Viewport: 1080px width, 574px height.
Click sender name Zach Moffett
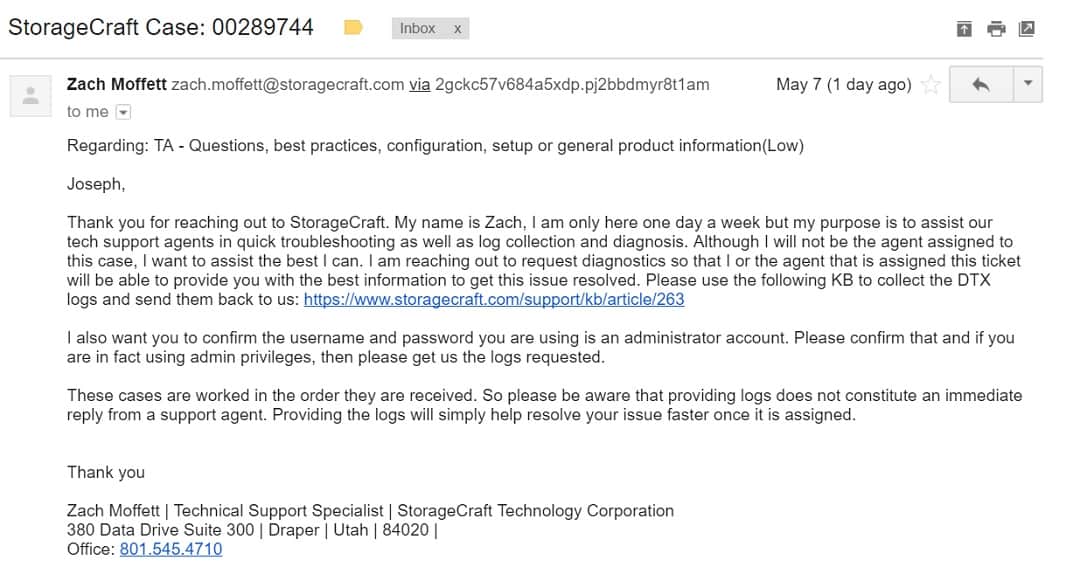(x=116, y=84)
